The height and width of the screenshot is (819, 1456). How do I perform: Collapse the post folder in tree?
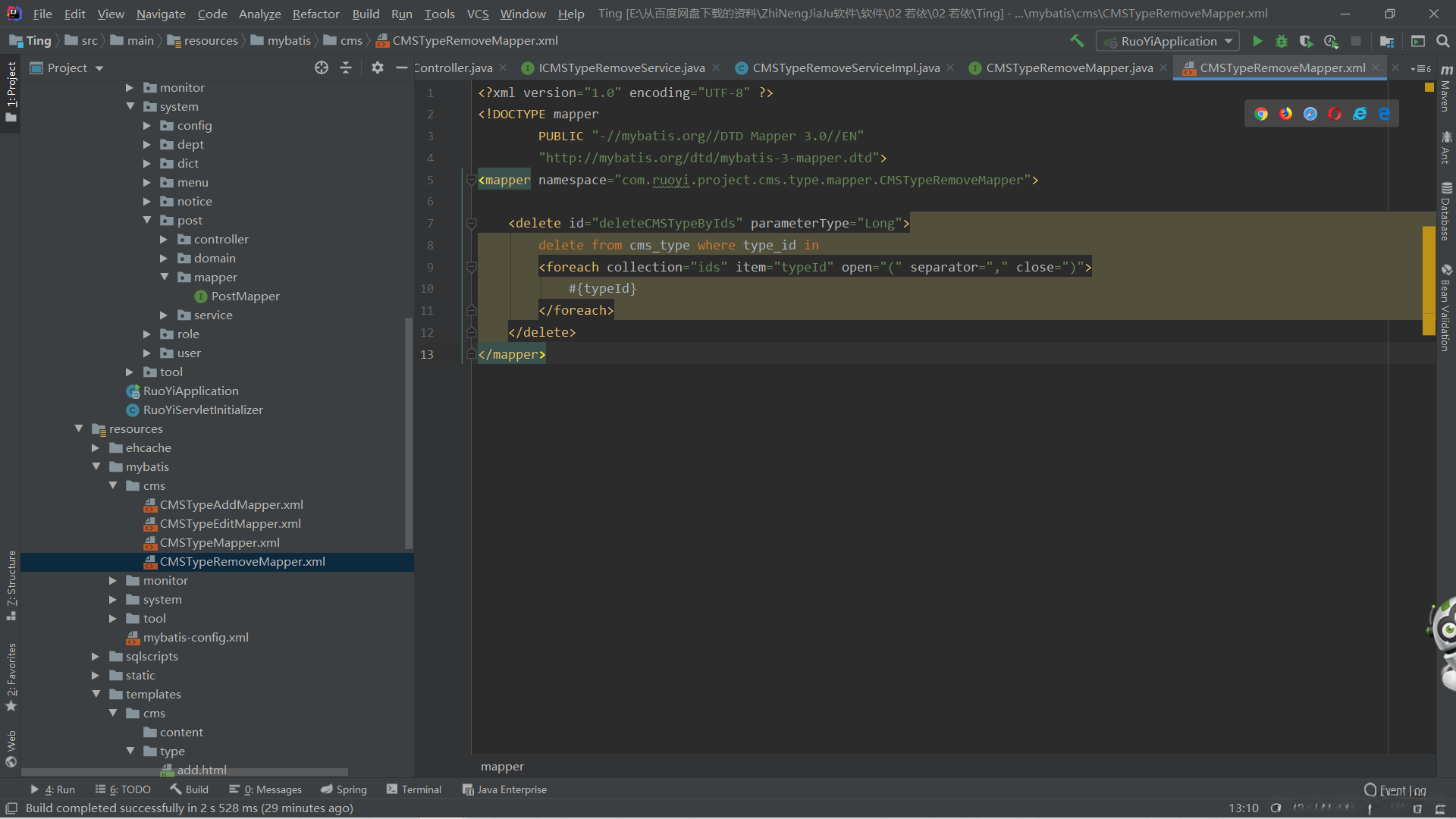click(x=147, y=220)
